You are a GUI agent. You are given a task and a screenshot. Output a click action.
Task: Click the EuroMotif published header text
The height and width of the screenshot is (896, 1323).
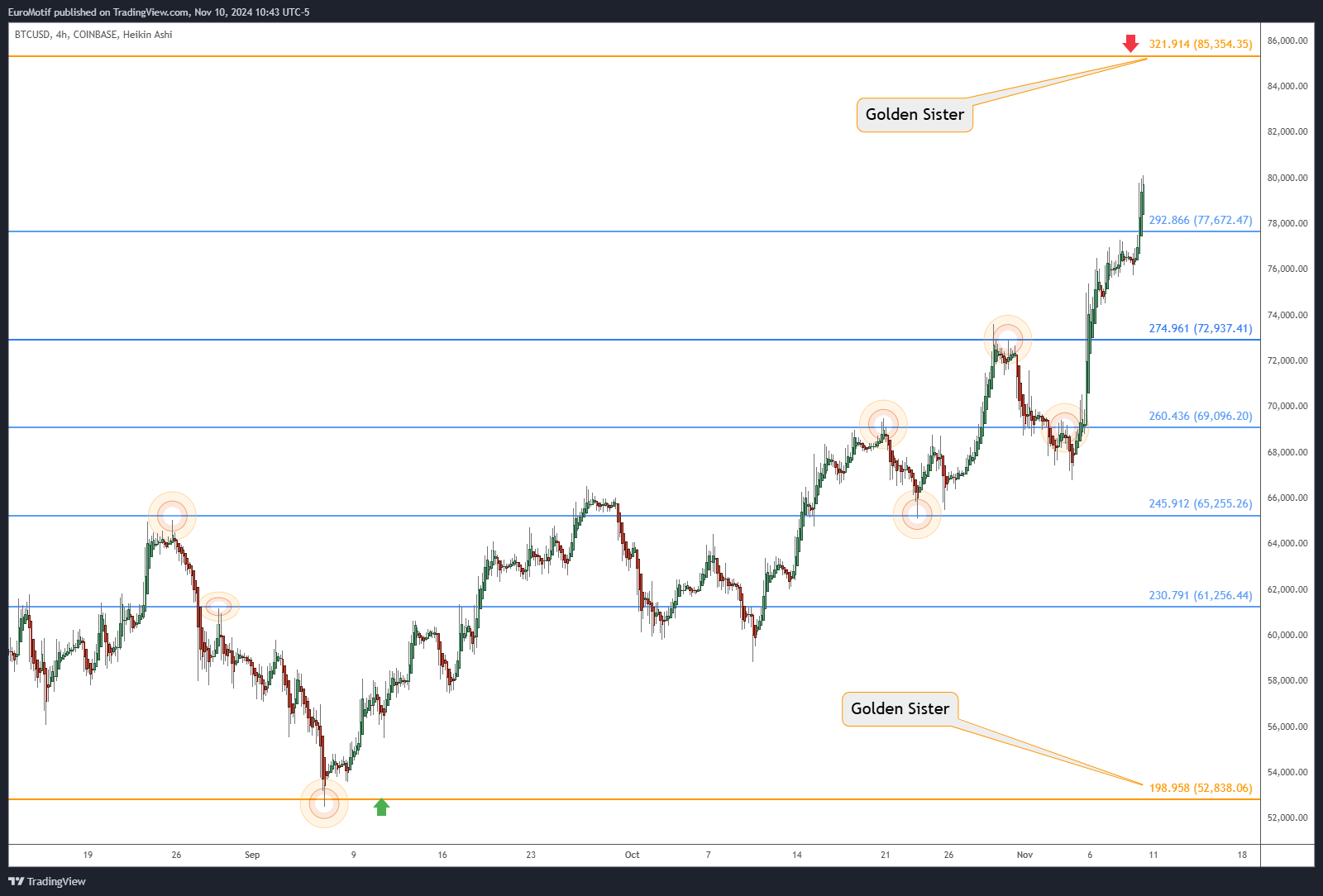click(159, 12)
